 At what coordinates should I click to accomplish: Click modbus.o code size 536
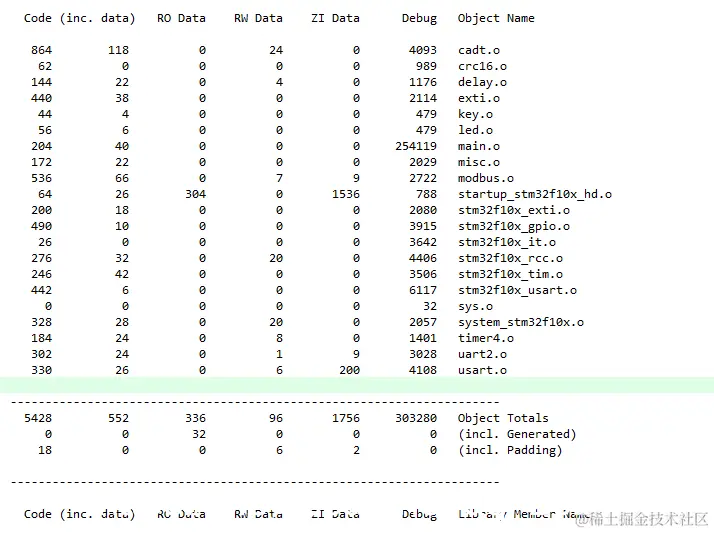point(41,178)
